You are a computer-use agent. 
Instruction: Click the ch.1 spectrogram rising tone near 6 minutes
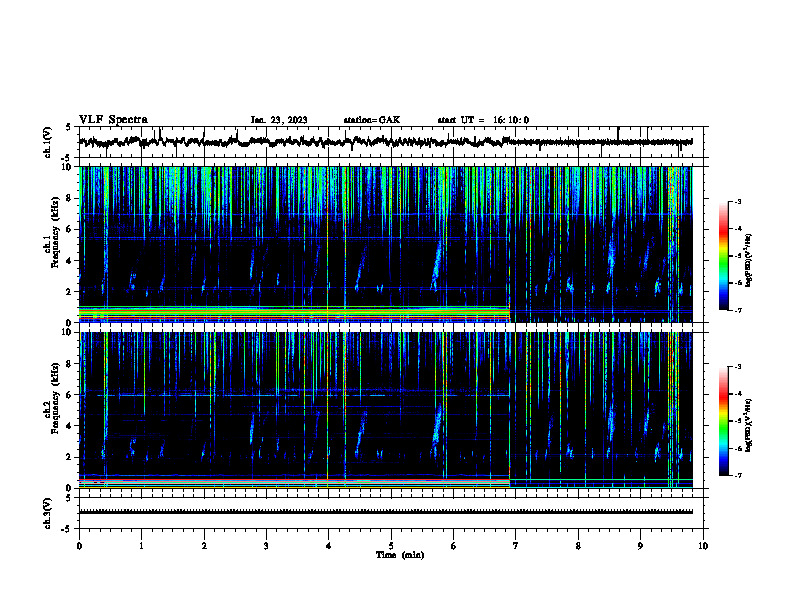(x=436, y=267)
